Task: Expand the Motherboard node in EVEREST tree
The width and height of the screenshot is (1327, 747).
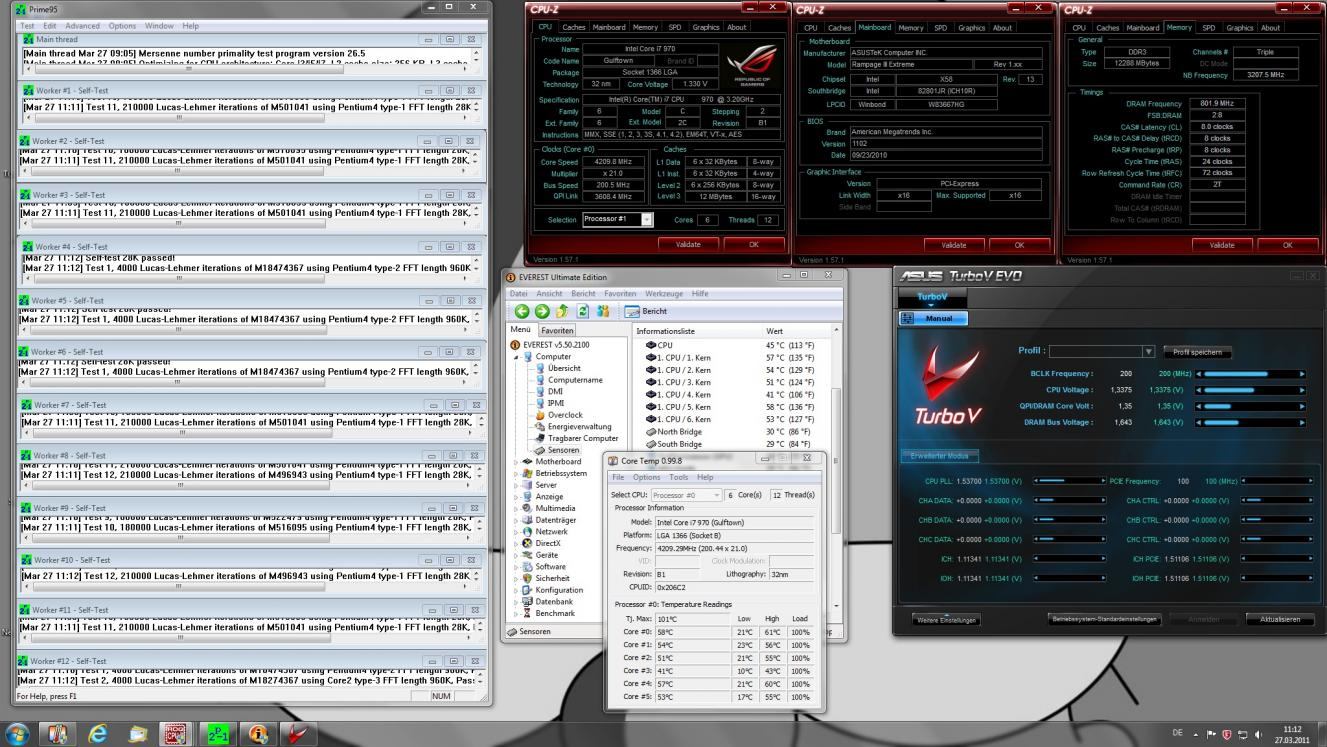Action: tap(517, 462)
